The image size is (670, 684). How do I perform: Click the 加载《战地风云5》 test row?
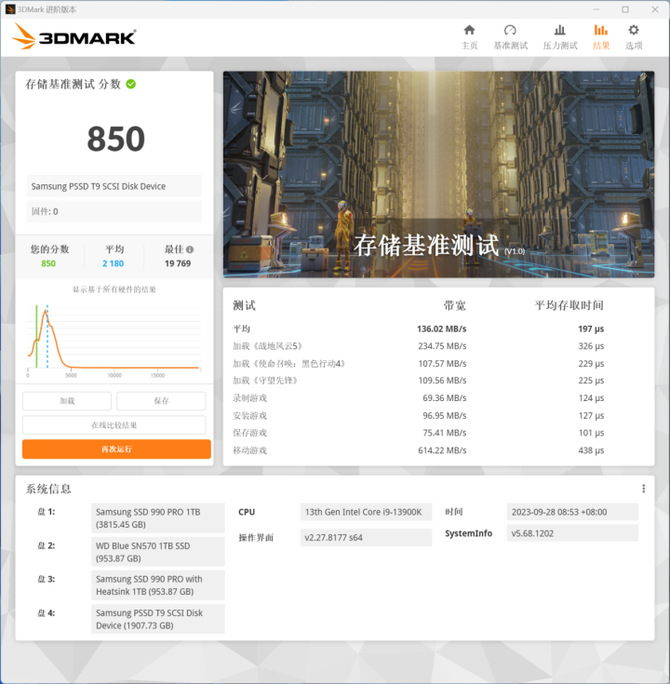click(x=419, y=346)
